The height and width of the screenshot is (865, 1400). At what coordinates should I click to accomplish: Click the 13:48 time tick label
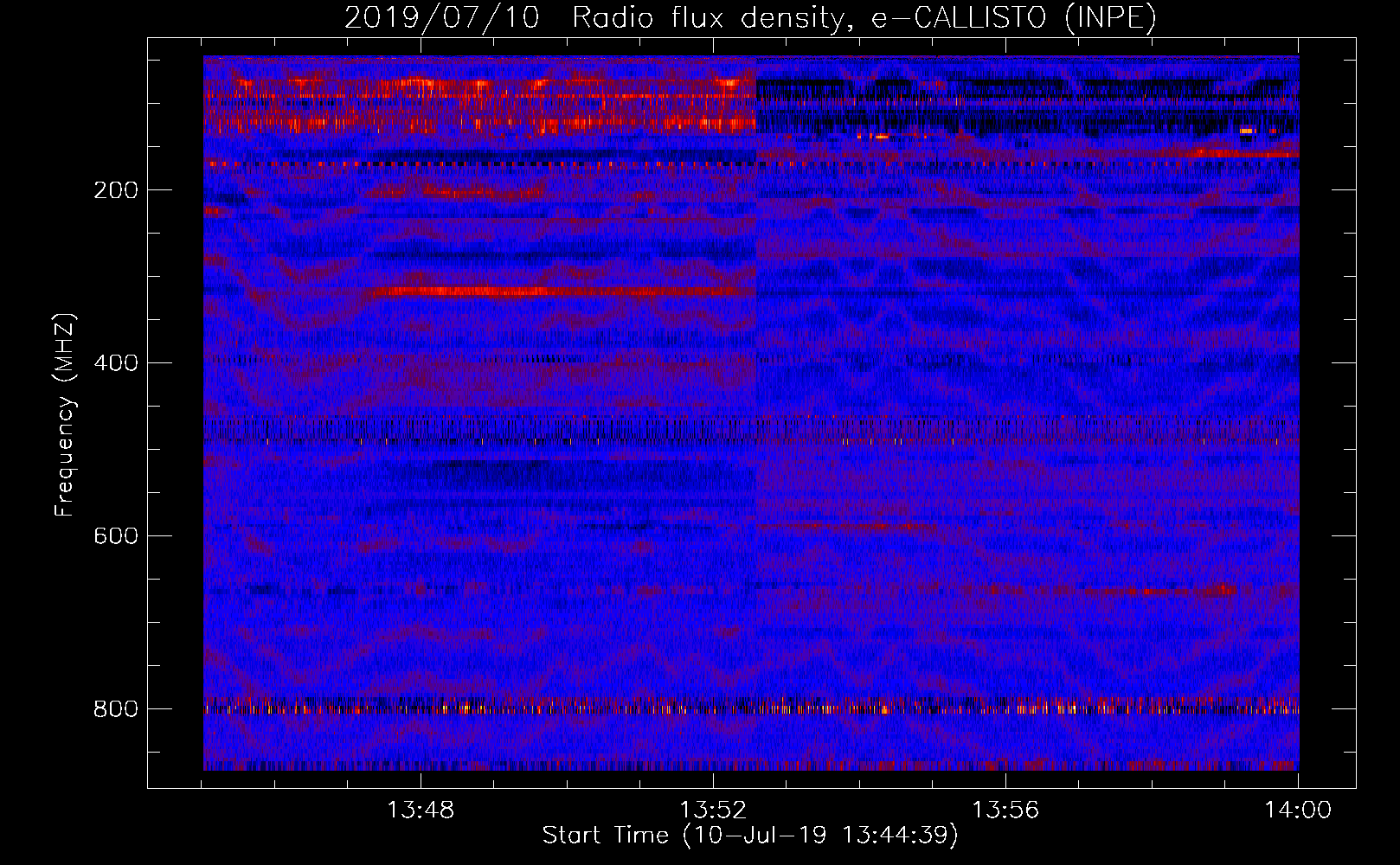coord(420,811)
